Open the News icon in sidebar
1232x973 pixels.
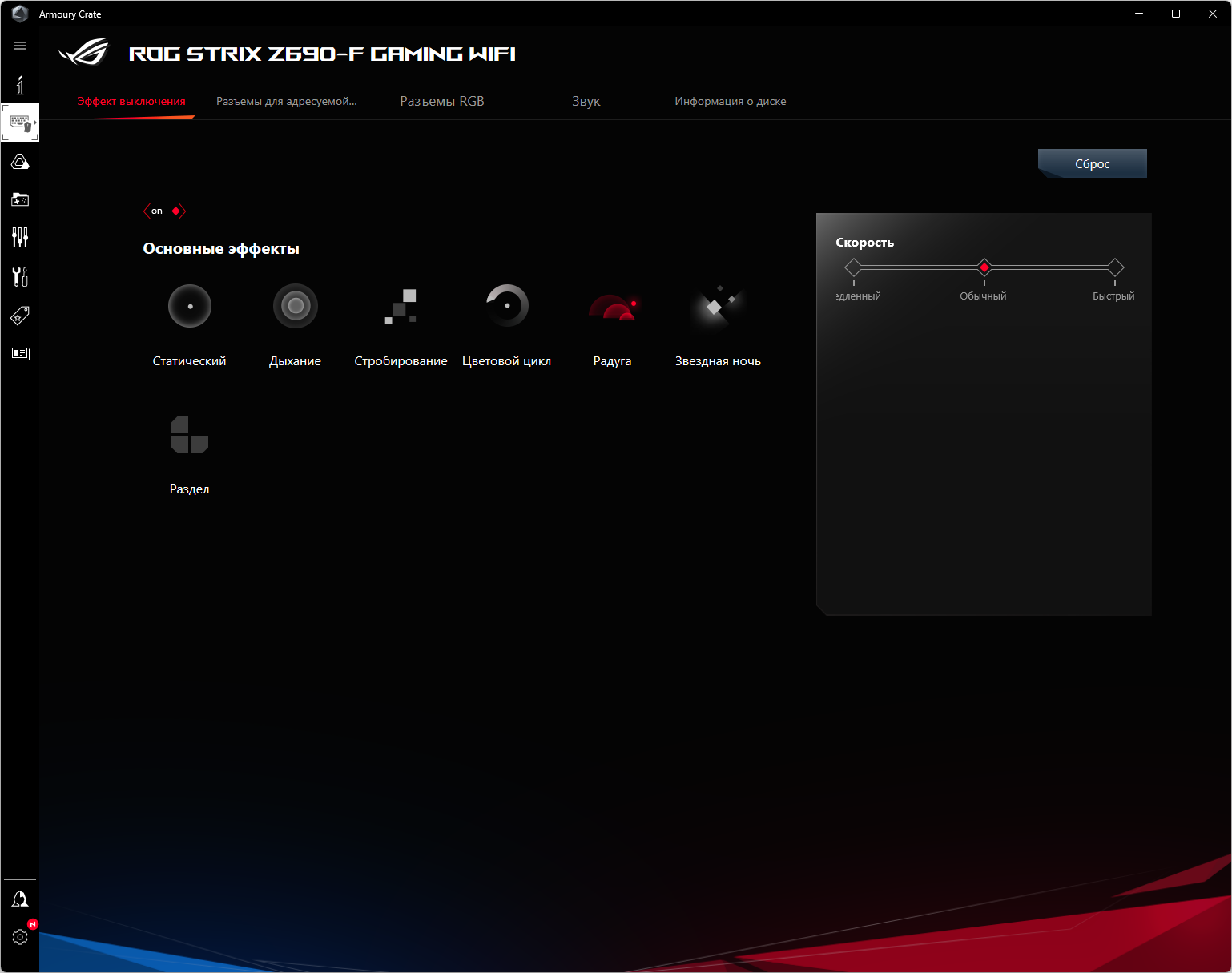point(20,353)
